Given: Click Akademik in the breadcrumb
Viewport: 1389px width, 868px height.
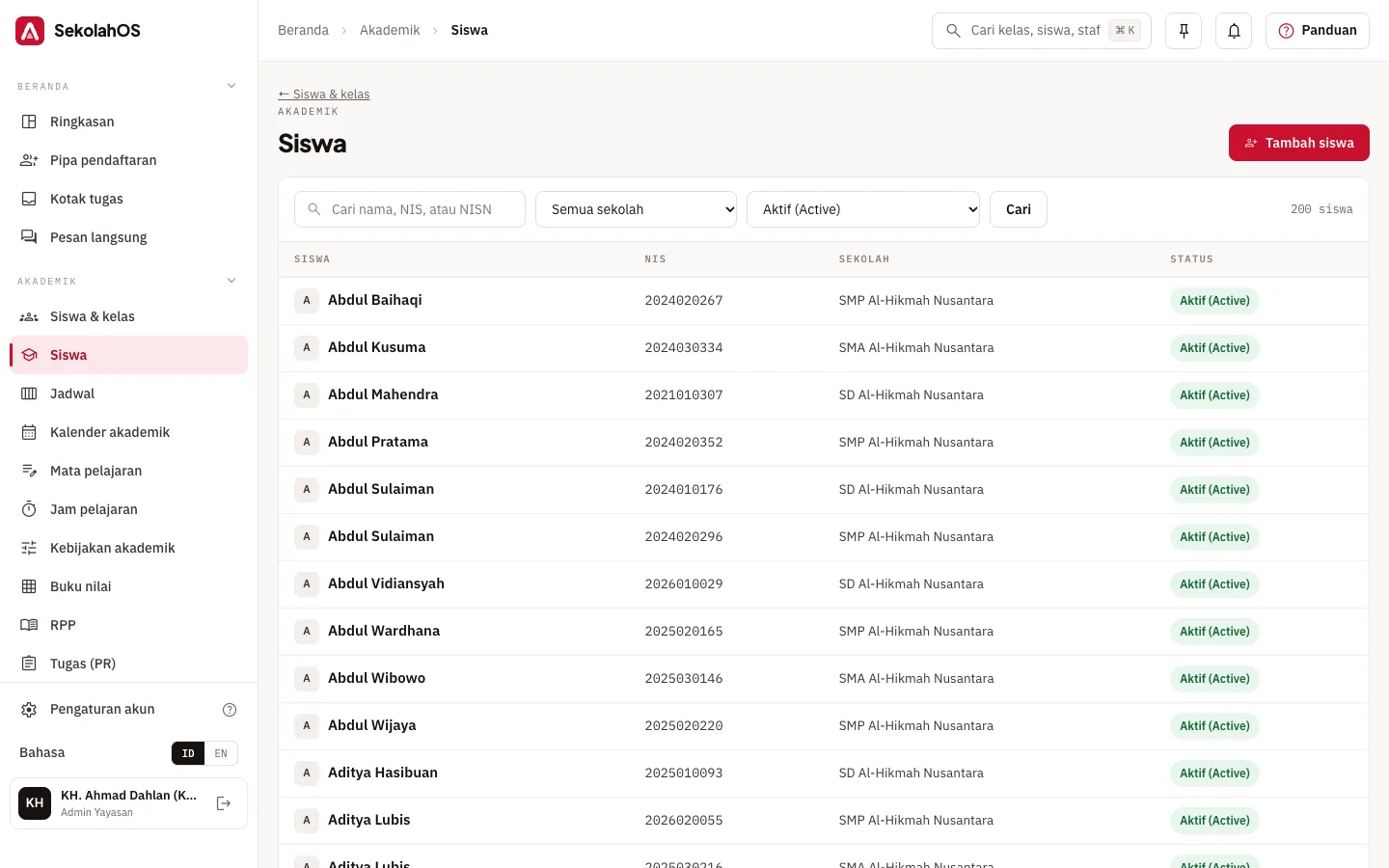Looking at the screenshot, I should pos(390,31).
